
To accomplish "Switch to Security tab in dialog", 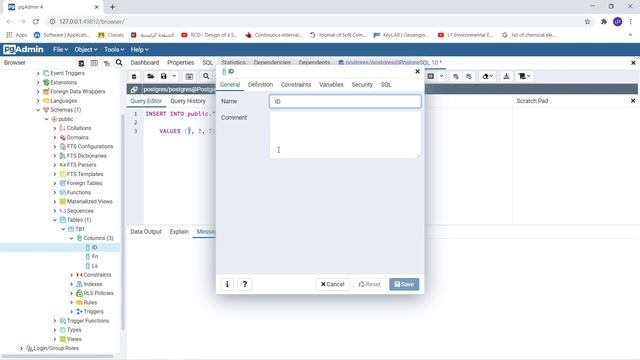I will [x=362, y=84].
